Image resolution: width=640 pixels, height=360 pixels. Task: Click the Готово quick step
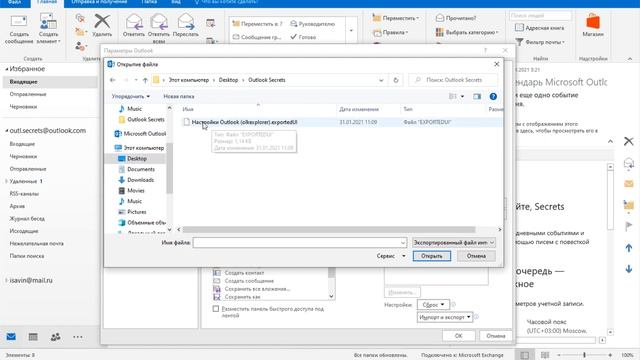303,37
